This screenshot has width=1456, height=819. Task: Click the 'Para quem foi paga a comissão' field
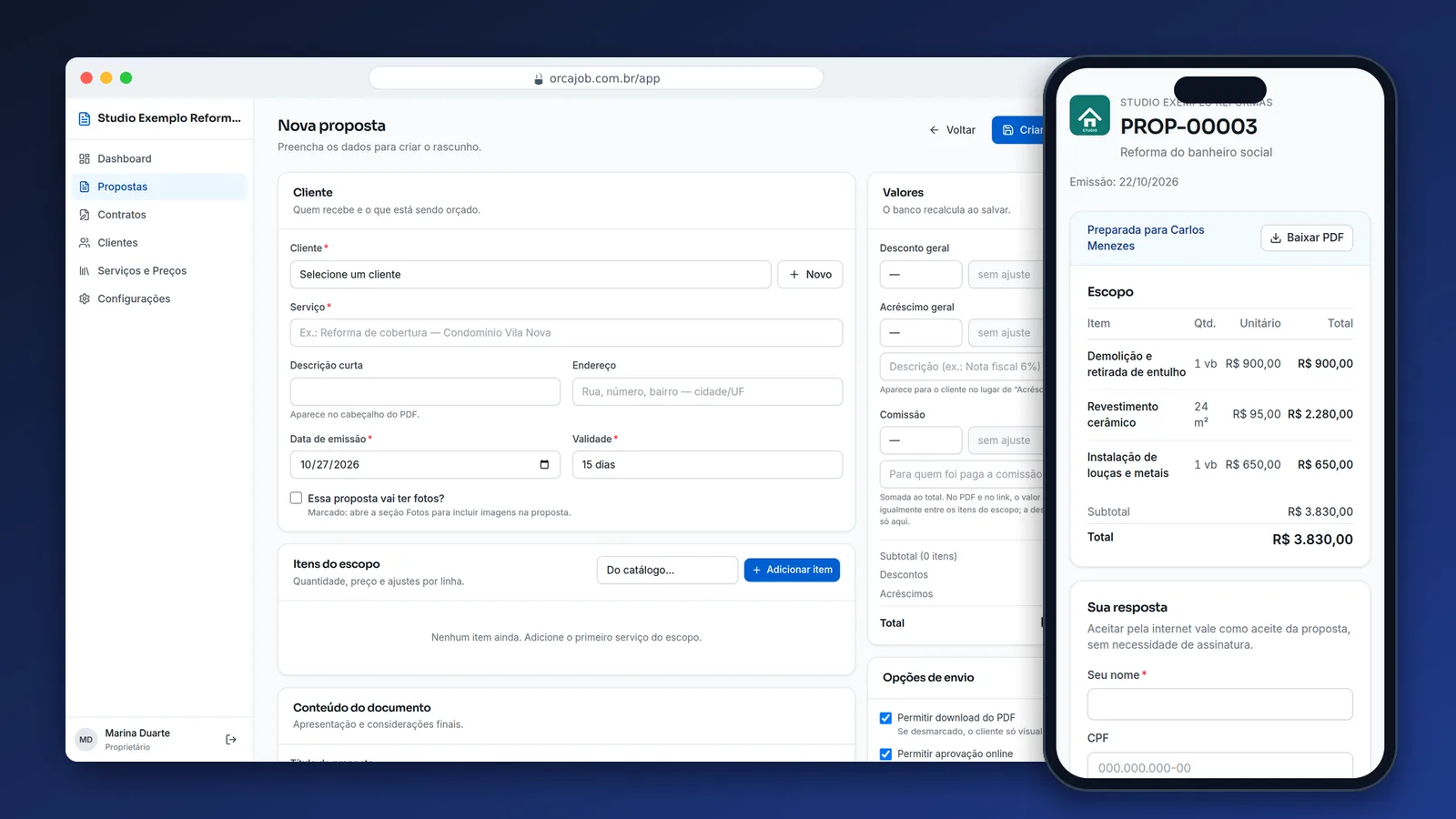tap(963, 474)
